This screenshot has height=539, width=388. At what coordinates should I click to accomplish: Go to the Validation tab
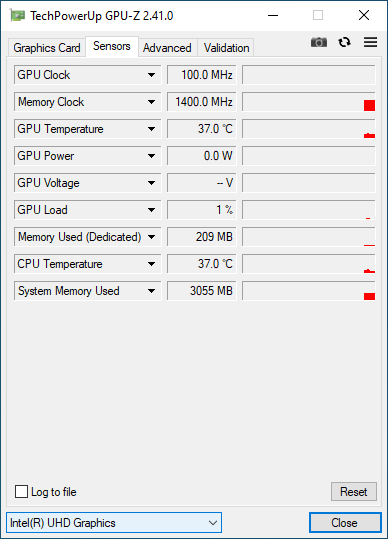point(226,48)
